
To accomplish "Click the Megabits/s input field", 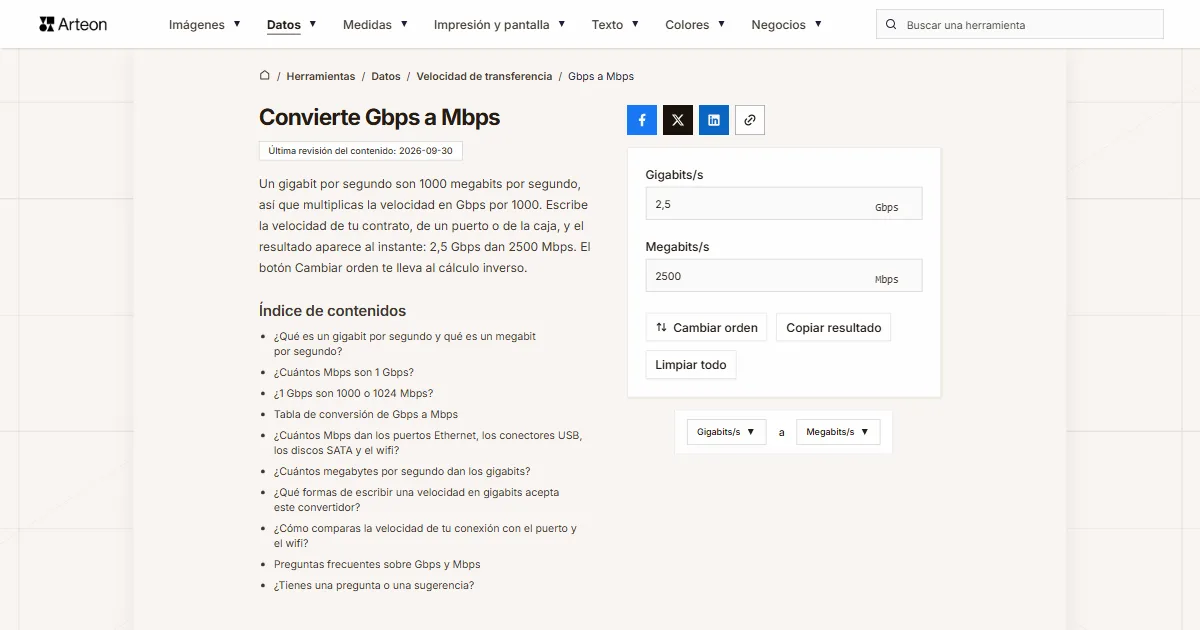I will click(x=784, y=276).
